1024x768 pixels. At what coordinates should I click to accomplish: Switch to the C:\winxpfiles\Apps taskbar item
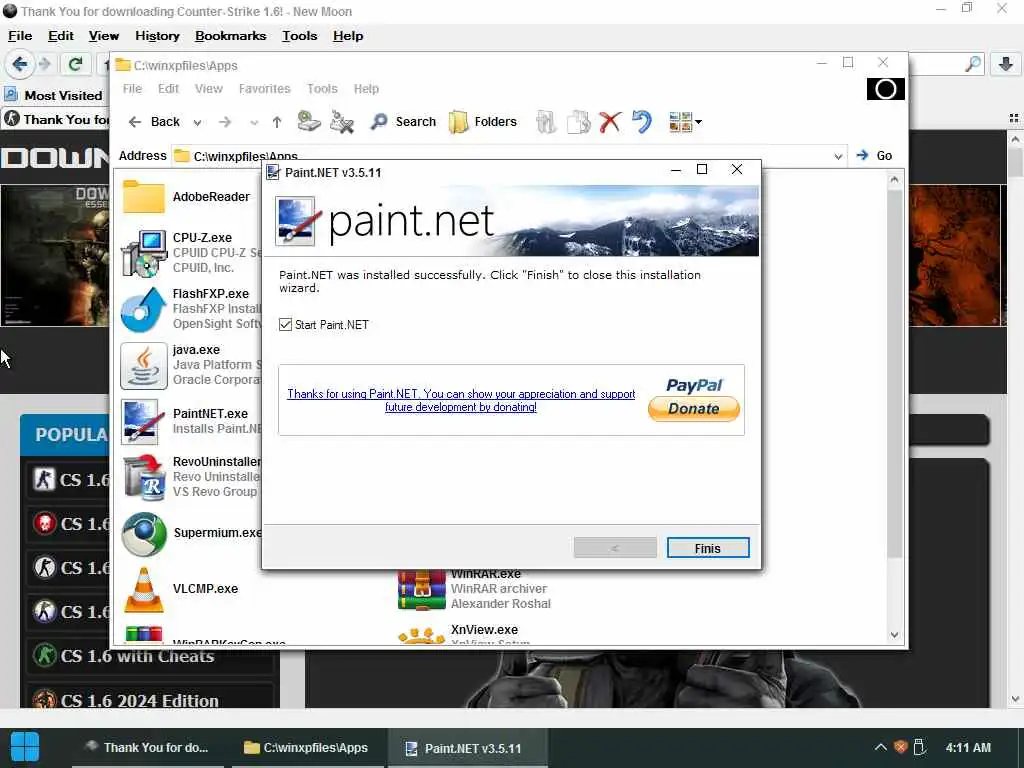pyautogui.click(x=306, y=748)
